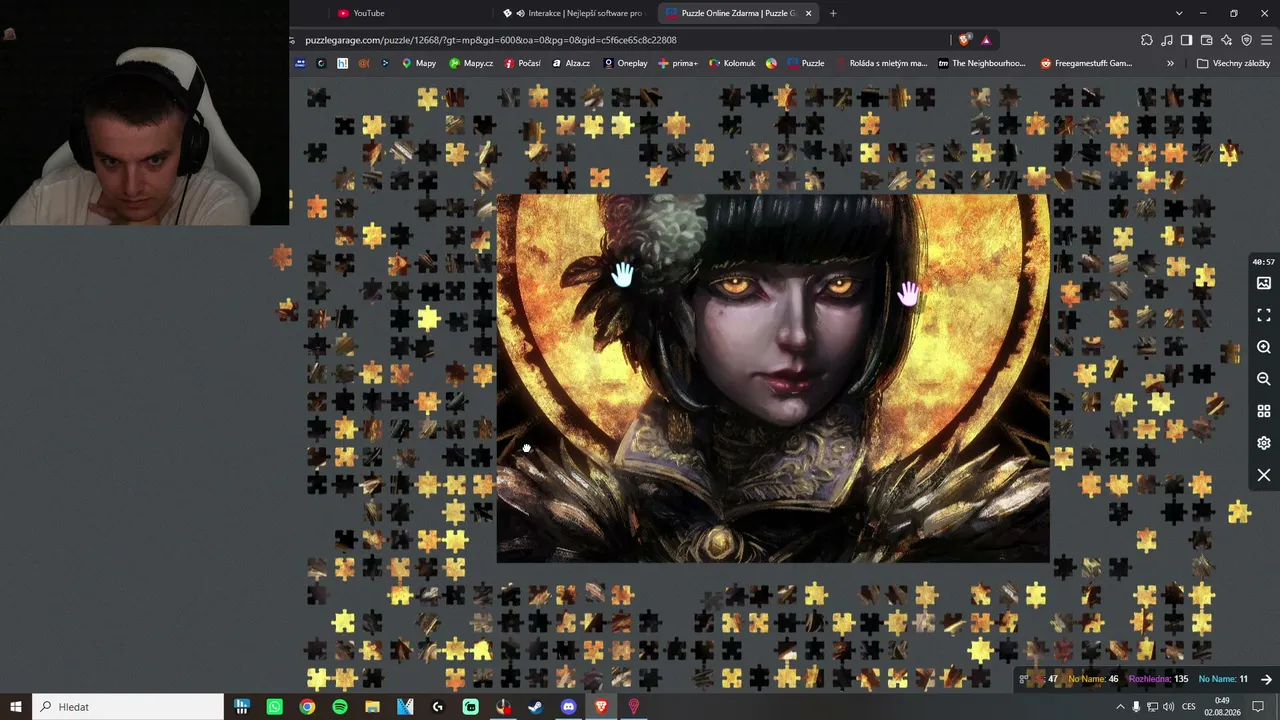The width and height of the screenshot is (1280, 720).
Task: Open the Brave VPN shield icon
Action: click(x=1246, y=40)
